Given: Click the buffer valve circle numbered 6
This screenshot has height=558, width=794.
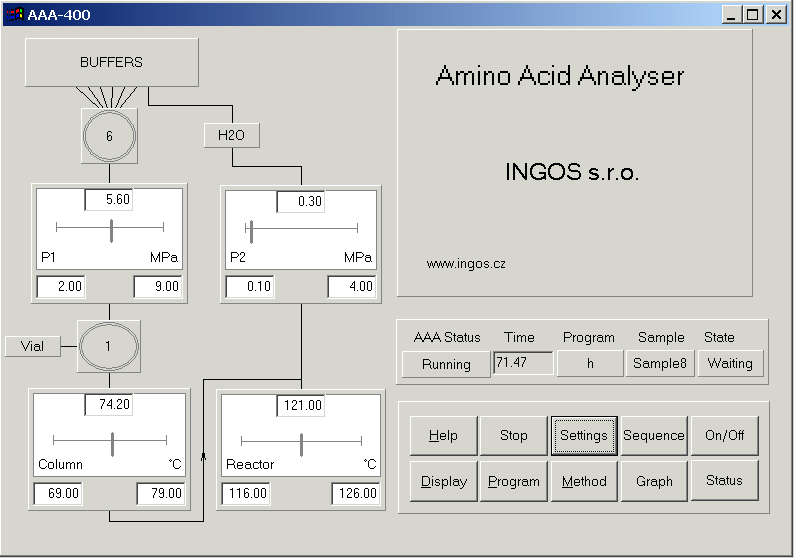Looking at the screenshot, I should (x=109, y=136).
